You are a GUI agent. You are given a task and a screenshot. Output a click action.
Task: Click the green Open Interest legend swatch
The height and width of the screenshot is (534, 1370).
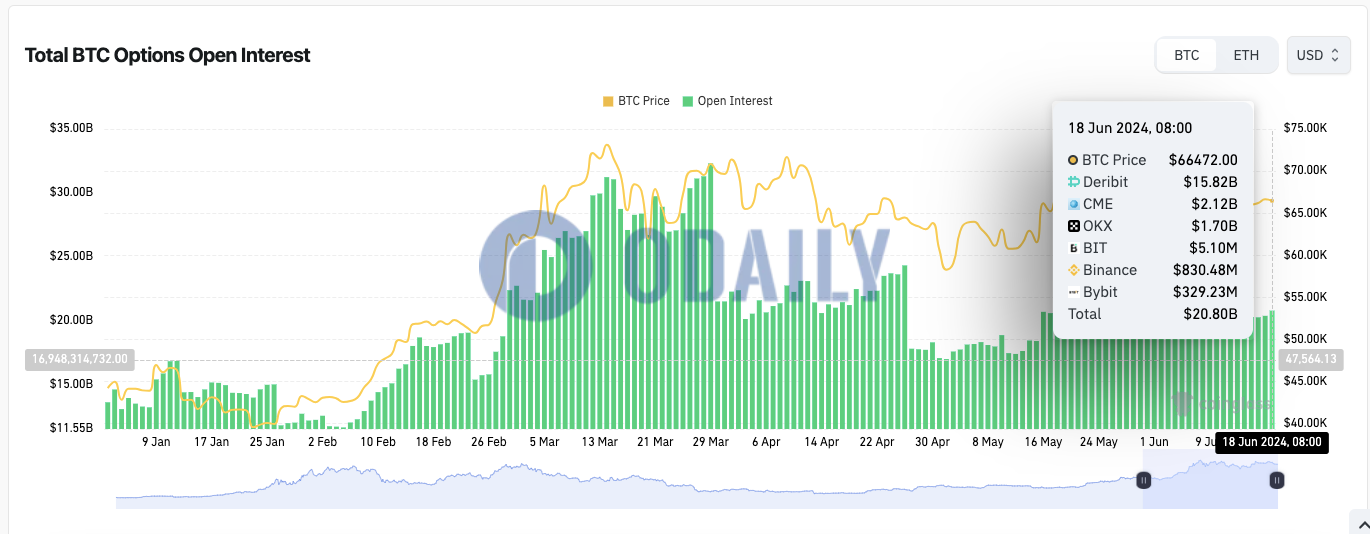coord(687,101)
